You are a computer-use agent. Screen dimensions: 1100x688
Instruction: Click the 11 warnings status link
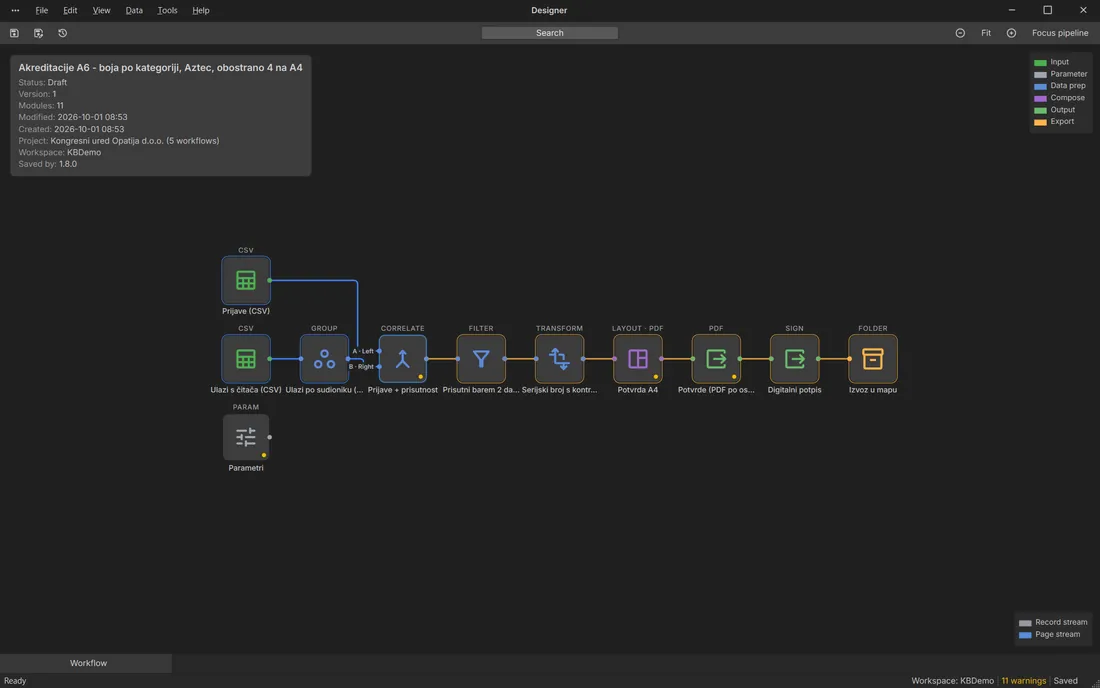click(x=1024, y=681)
